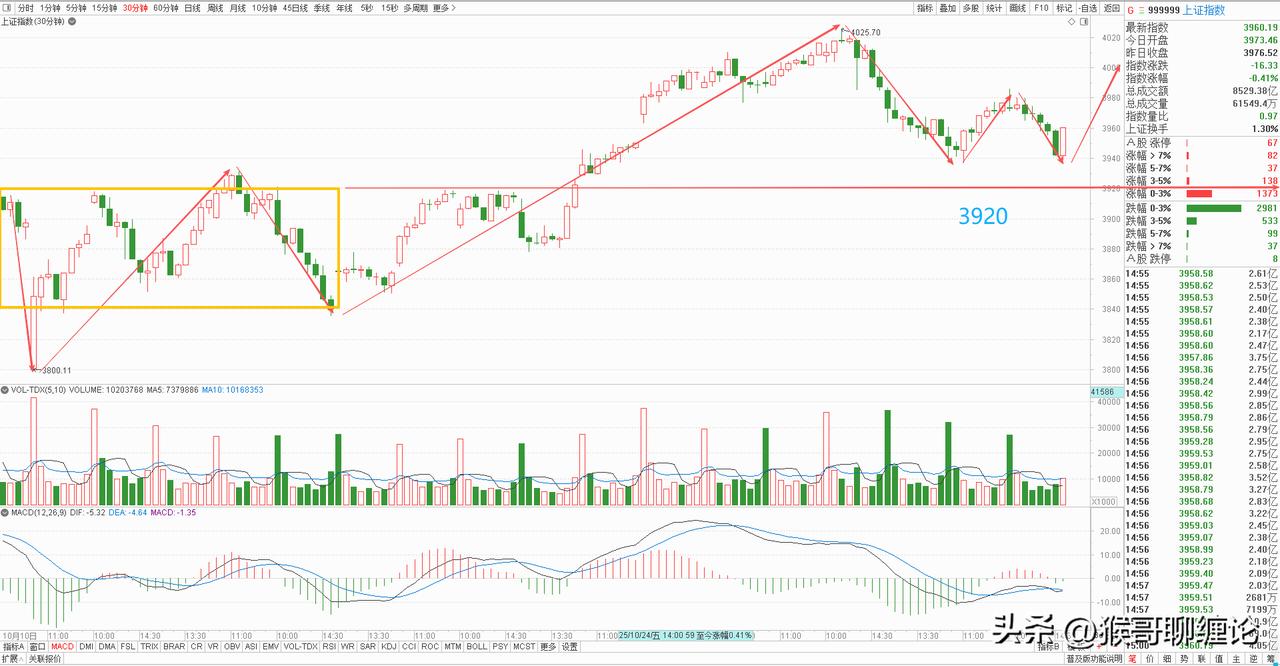Screen dimensions: 1280x666
Task: Click the 涨幅 0-3% distribution row
Action: pos(1202,193)
